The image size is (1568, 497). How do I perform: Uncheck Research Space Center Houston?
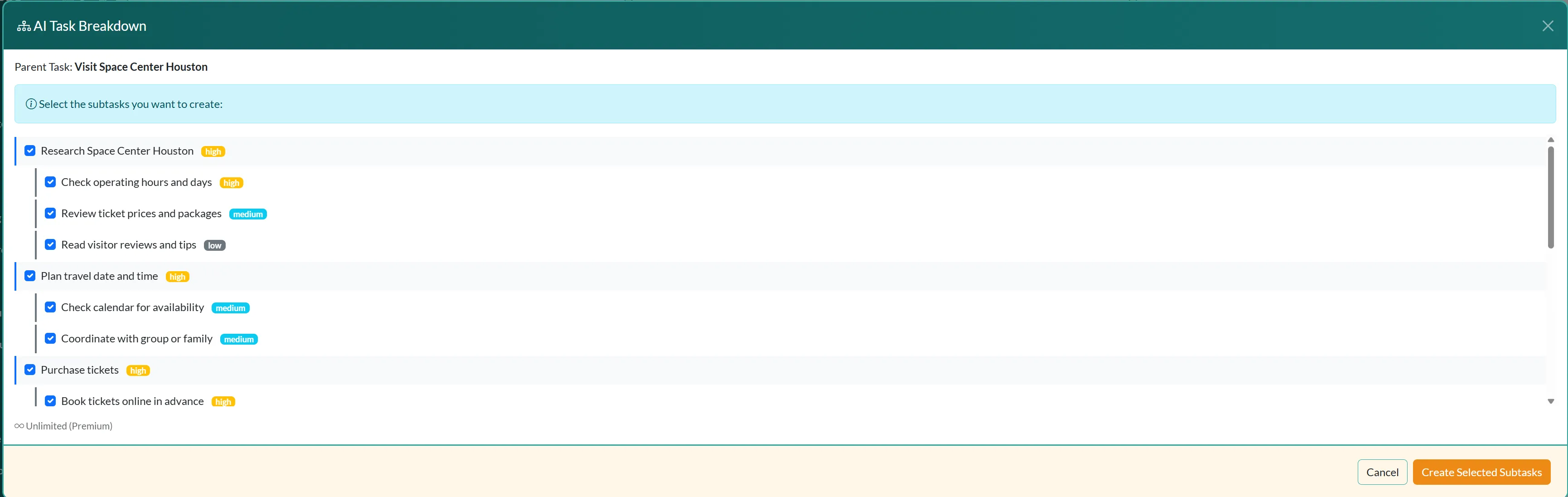point(30,151)
